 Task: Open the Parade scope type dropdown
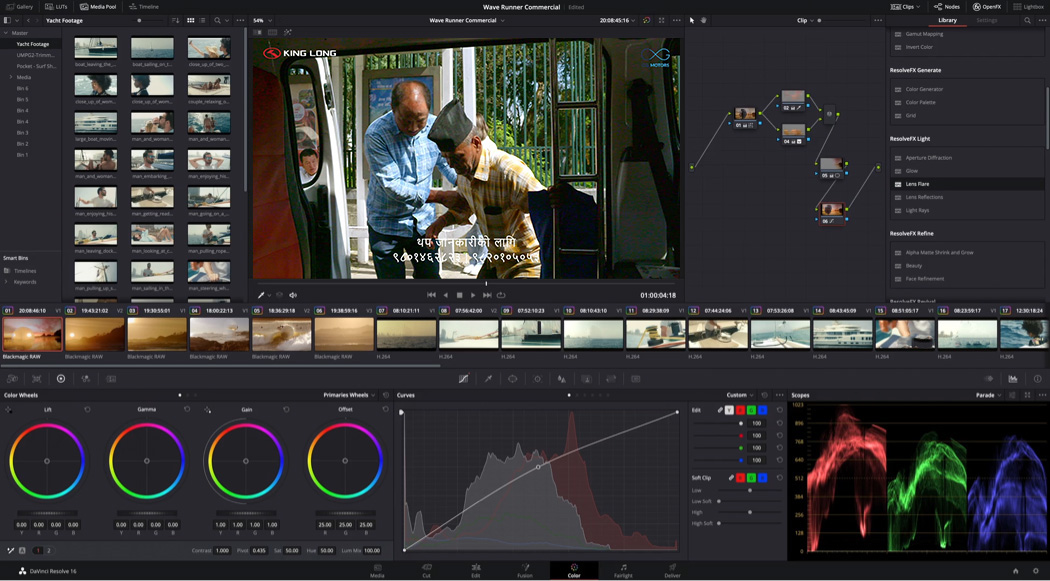tap(988, 395)
